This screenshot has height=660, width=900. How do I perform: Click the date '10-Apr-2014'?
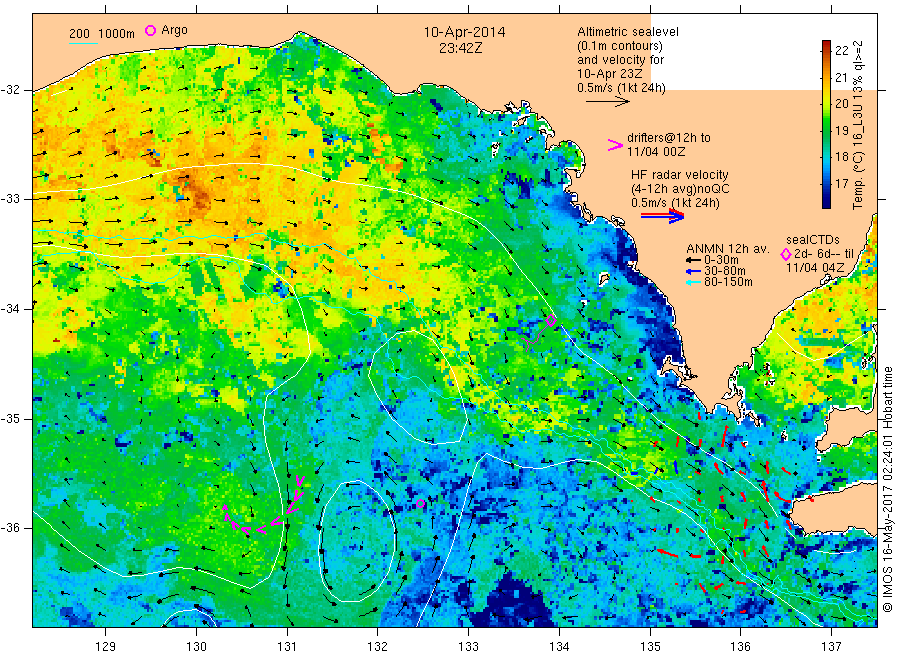tap(464, 33)
